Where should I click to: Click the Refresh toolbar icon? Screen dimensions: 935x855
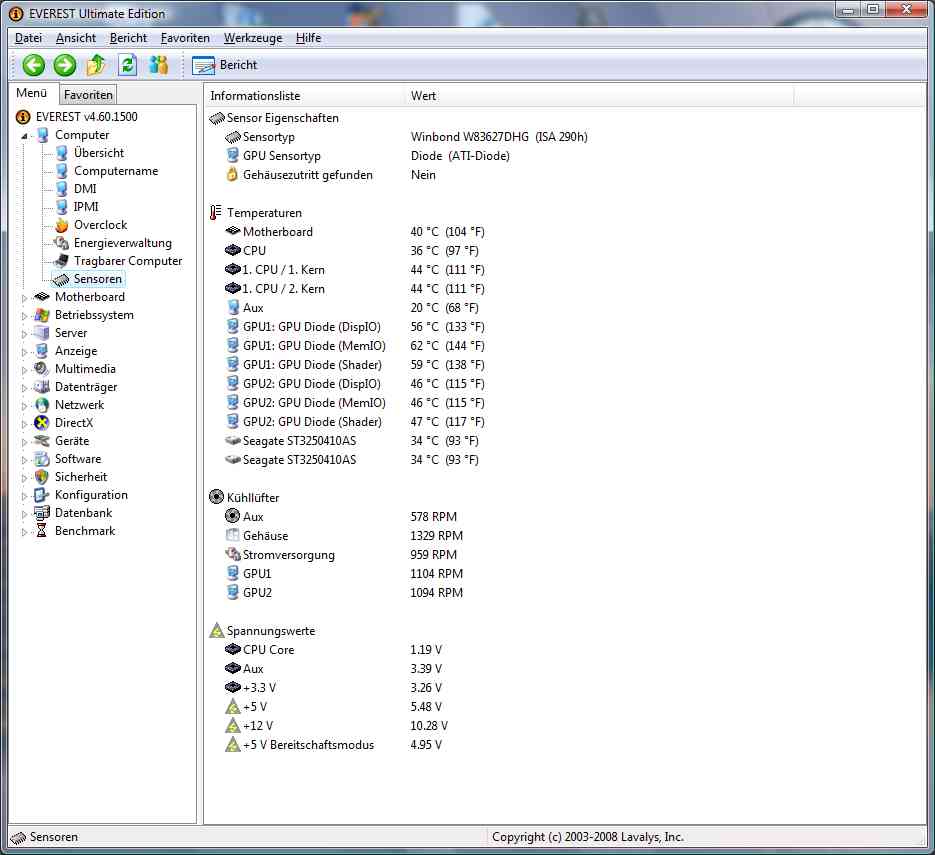click(128, 65)
